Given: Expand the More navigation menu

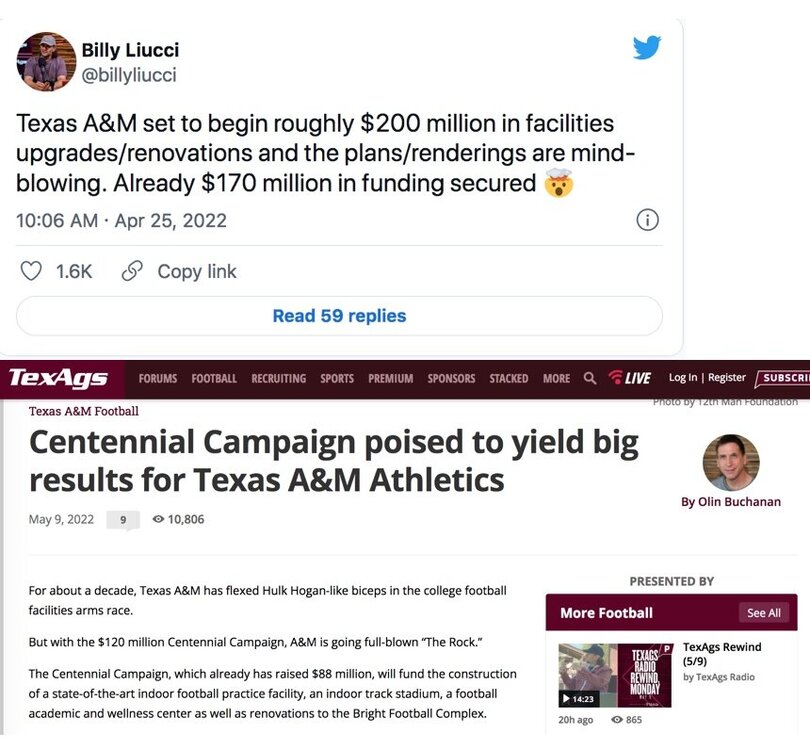Looking at the screenshot, I should point(556,379).
